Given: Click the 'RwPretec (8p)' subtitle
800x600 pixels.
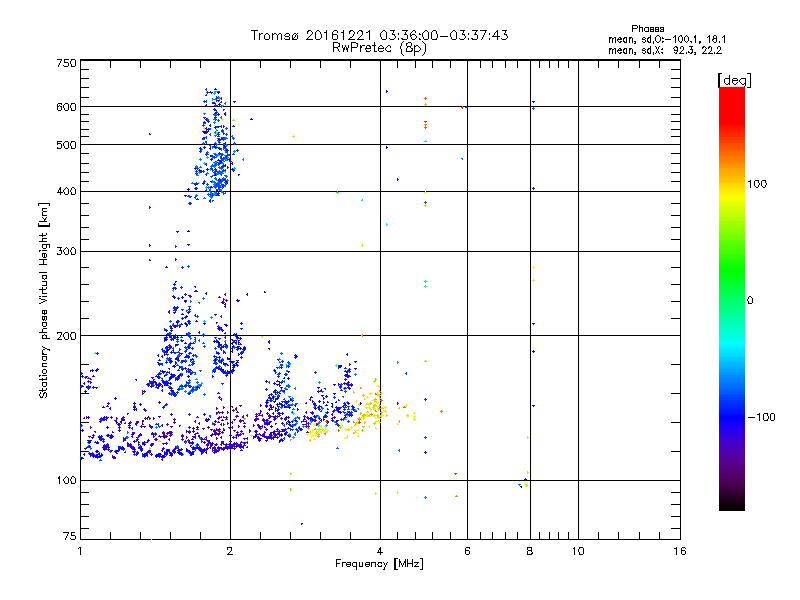Looking at the screenshot, I should pos(379,48).
